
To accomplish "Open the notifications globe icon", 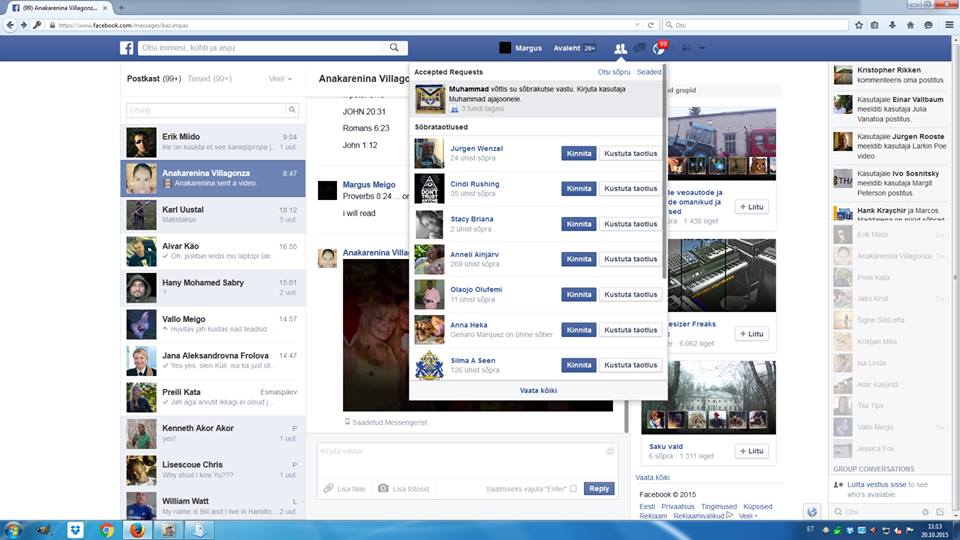I will [659, 49].
